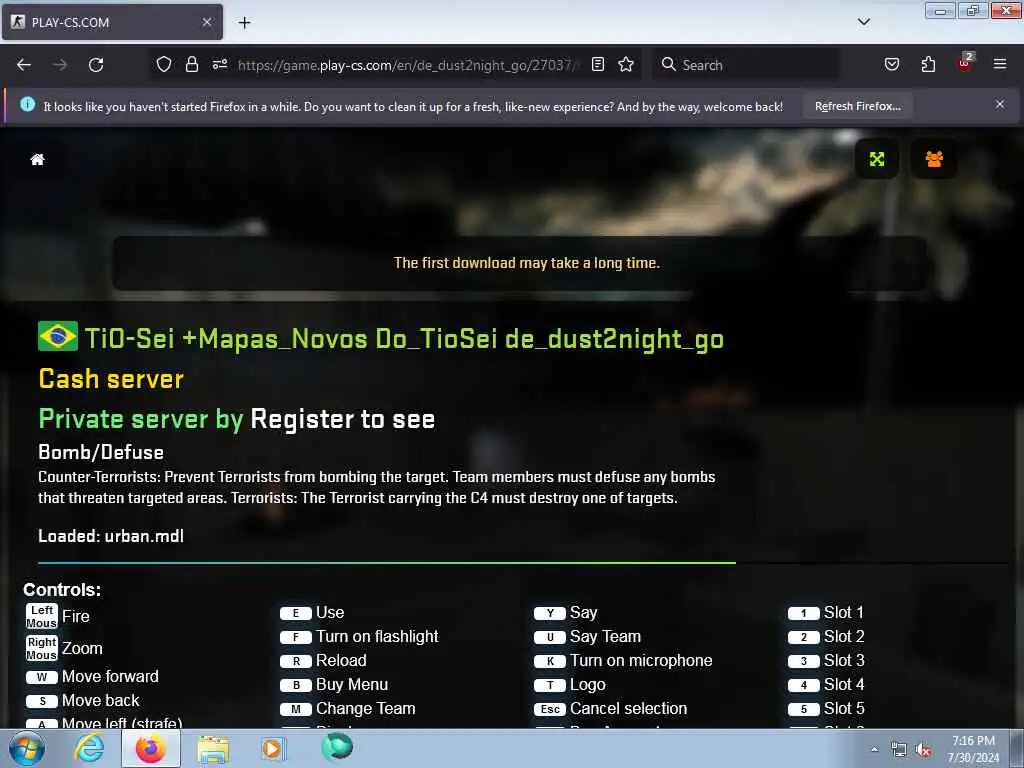
Task: Open the network tray icon
Action: point(899,750)
